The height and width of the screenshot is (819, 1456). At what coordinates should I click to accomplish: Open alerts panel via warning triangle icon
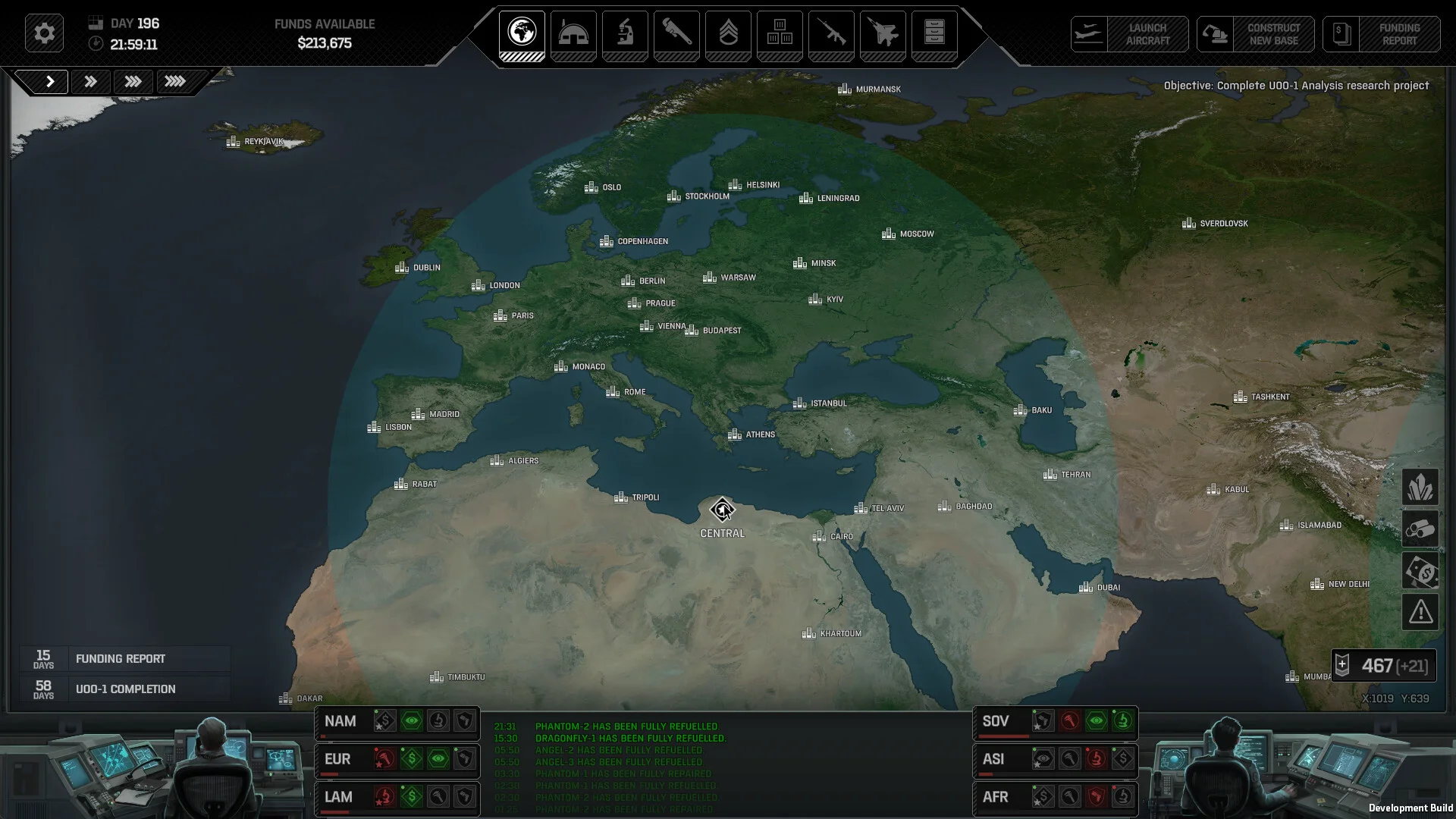tap(1420, 611)
